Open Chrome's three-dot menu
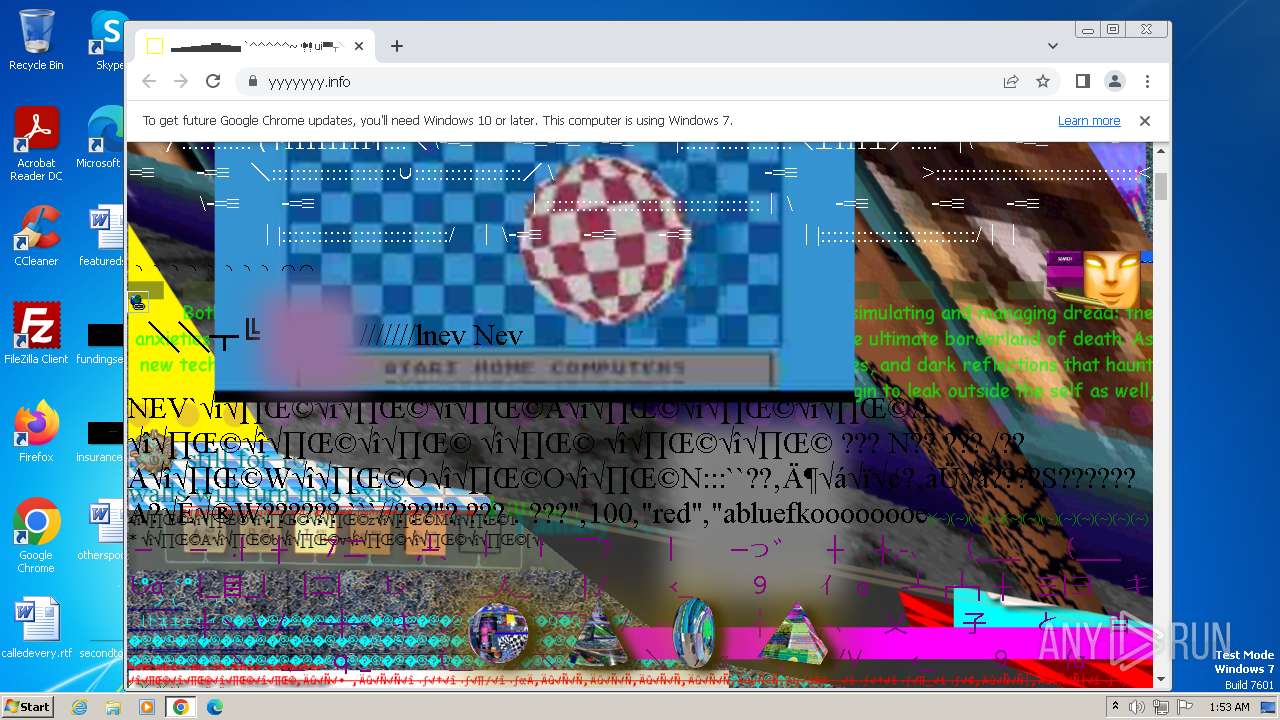The height and width of the screenshot is (720, 1280). point(1147,82)
